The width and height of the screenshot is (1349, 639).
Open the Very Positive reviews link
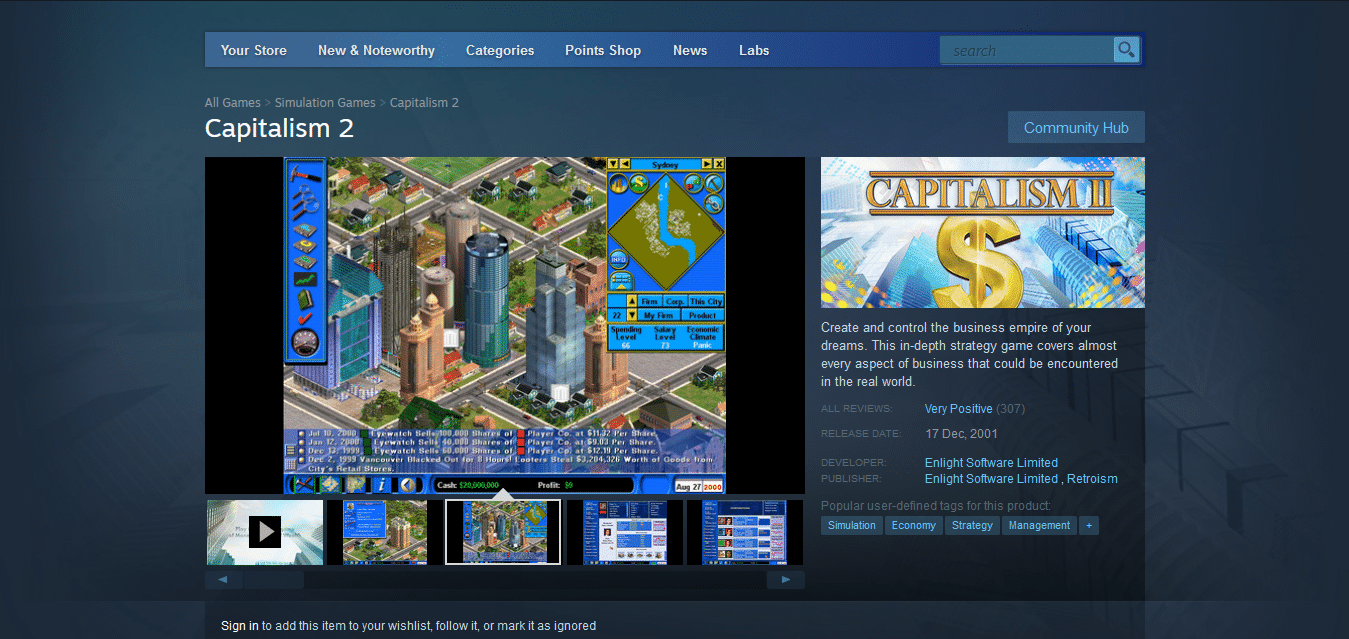tap(959, 409)
